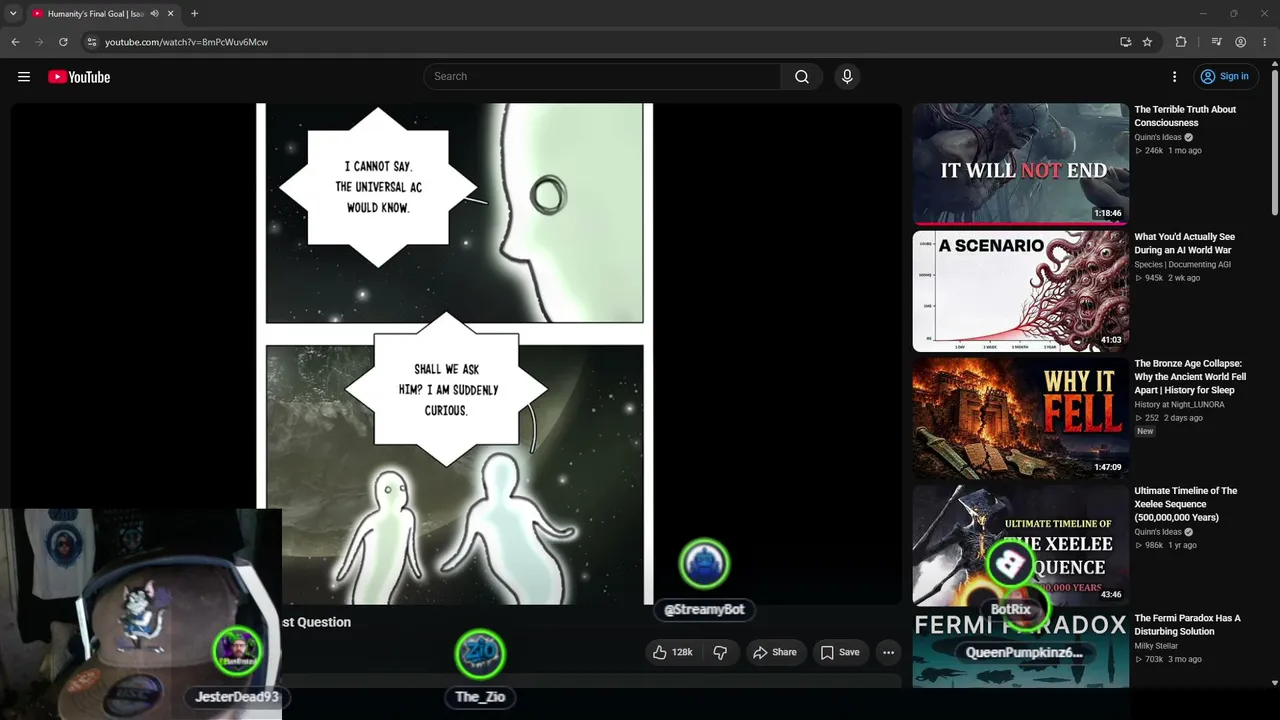Go back with the browser back arrow
Image resolution: width=1280 pixels, height=720 pixels.
[15, 42]
